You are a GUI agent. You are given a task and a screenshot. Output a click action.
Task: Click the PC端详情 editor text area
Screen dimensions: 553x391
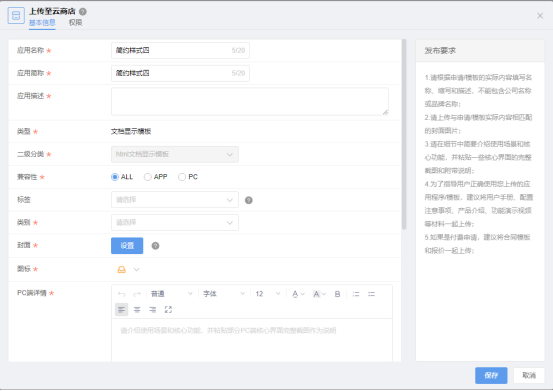click(x=252, y=340)
